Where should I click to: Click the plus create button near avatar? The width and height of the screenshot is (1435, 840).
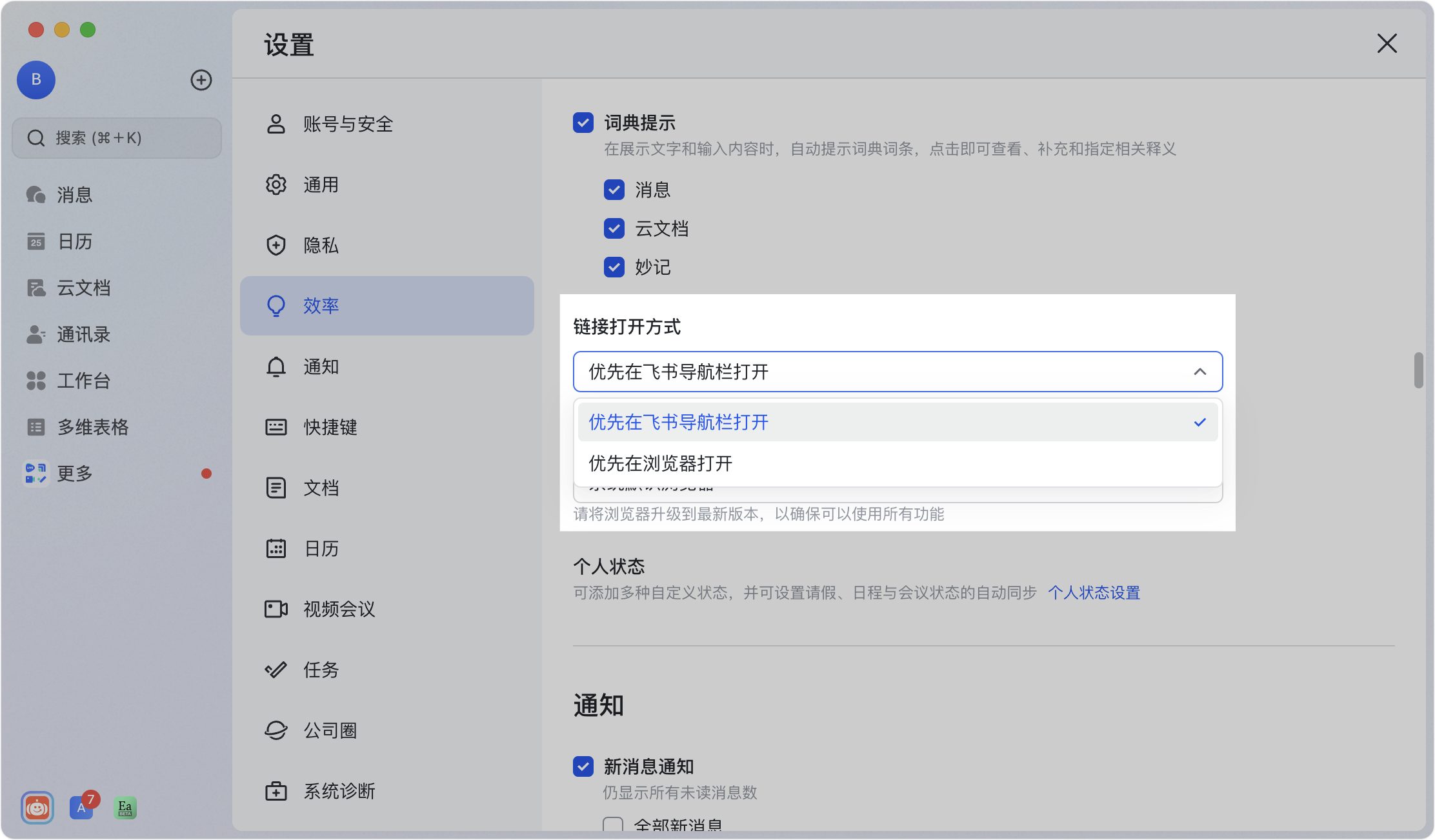tap(201, 80)
